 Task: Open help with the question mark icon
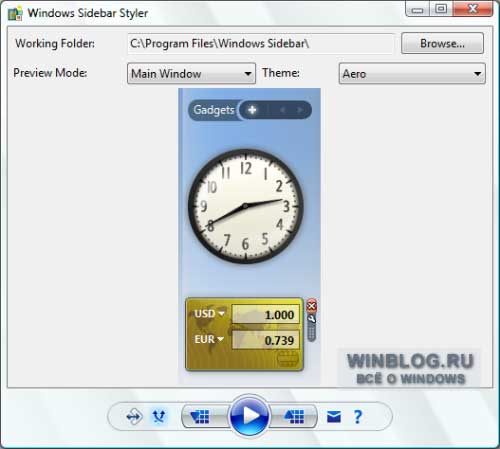coord(358,417)
